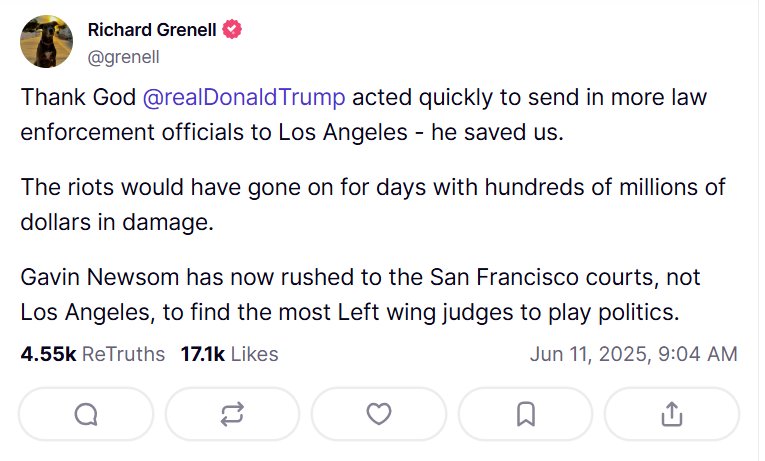Open the @realDonaldTrump mention link
Viewport: 765px width, 461px height.
(245, 97)
